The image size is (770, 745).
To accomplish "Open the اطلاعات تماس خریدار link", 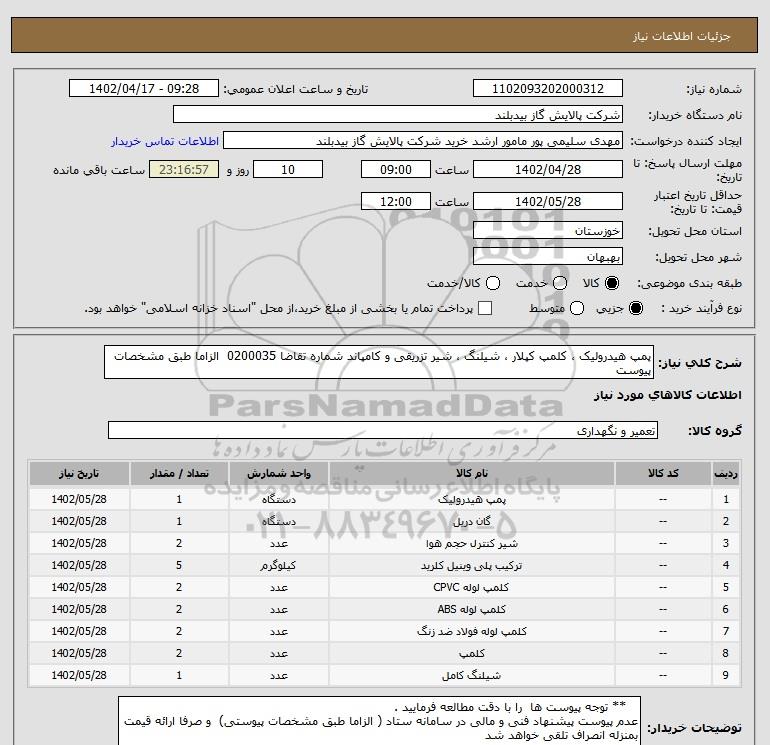I will (165, 141).
